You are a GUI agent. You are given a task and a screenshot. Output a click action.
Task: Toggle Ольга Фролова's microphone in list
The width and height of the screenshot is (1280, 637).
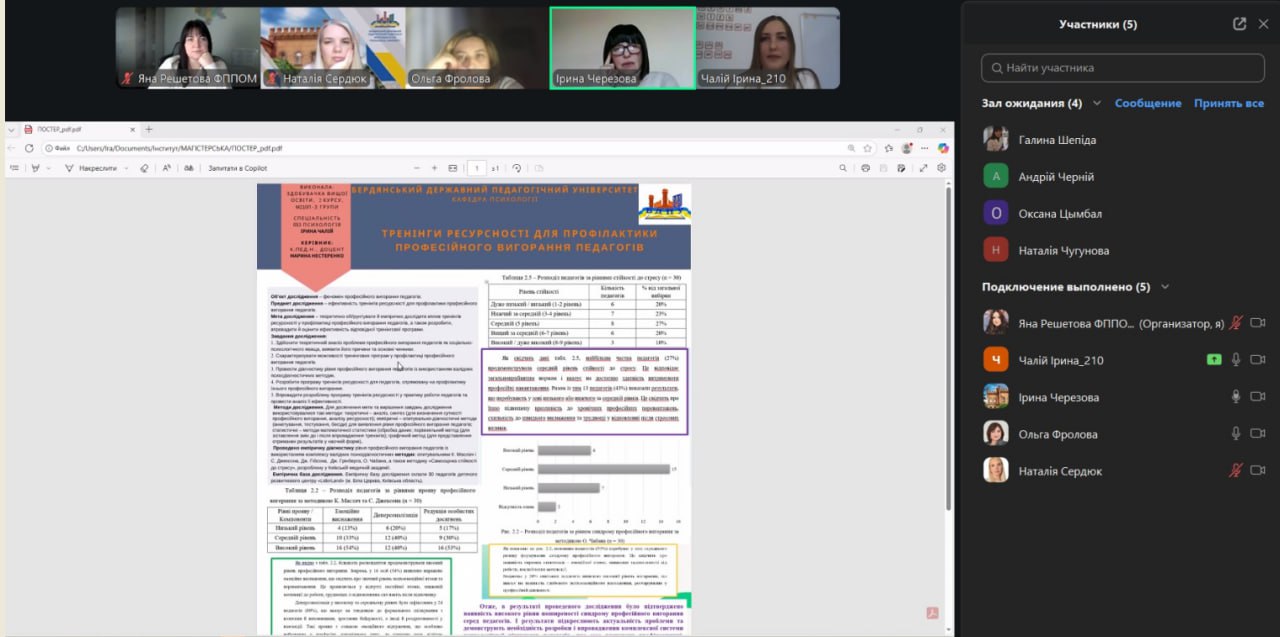coord(1236,434)
